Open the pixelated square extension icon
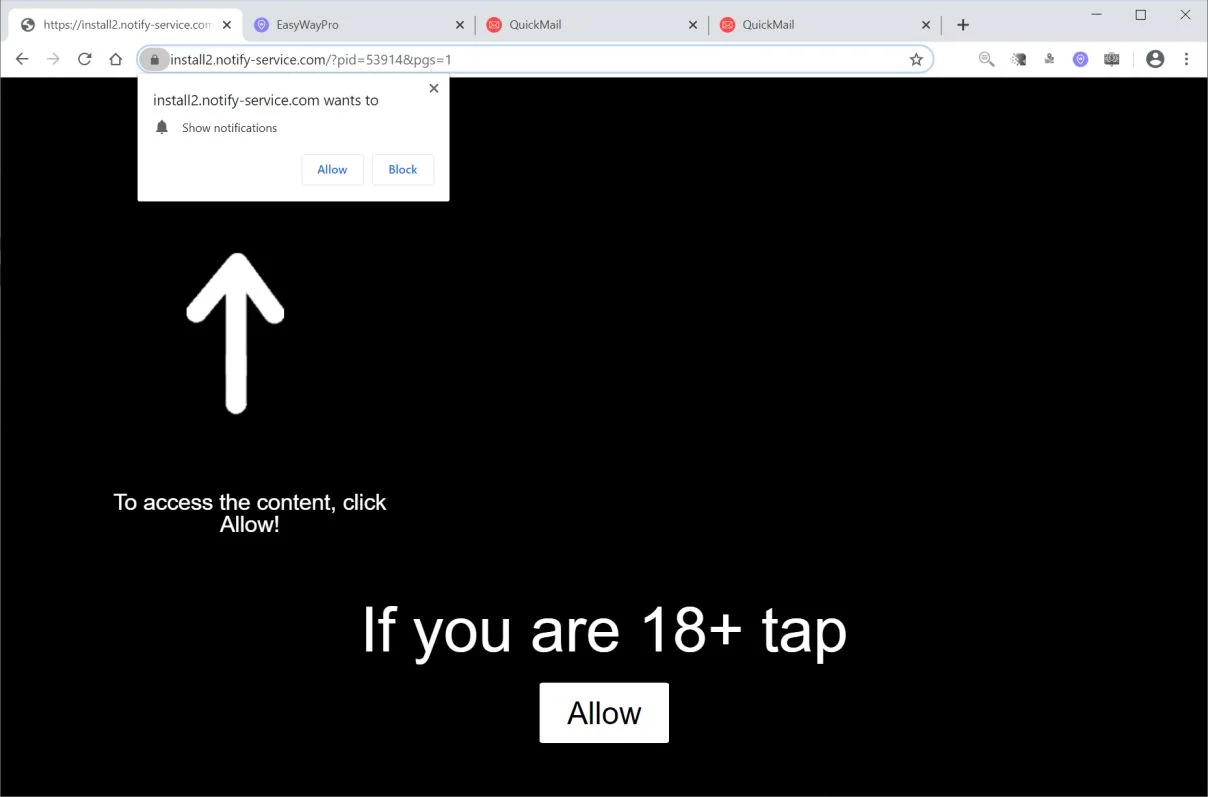Screen dimensions: 1208x797 tap(1018, 59)
